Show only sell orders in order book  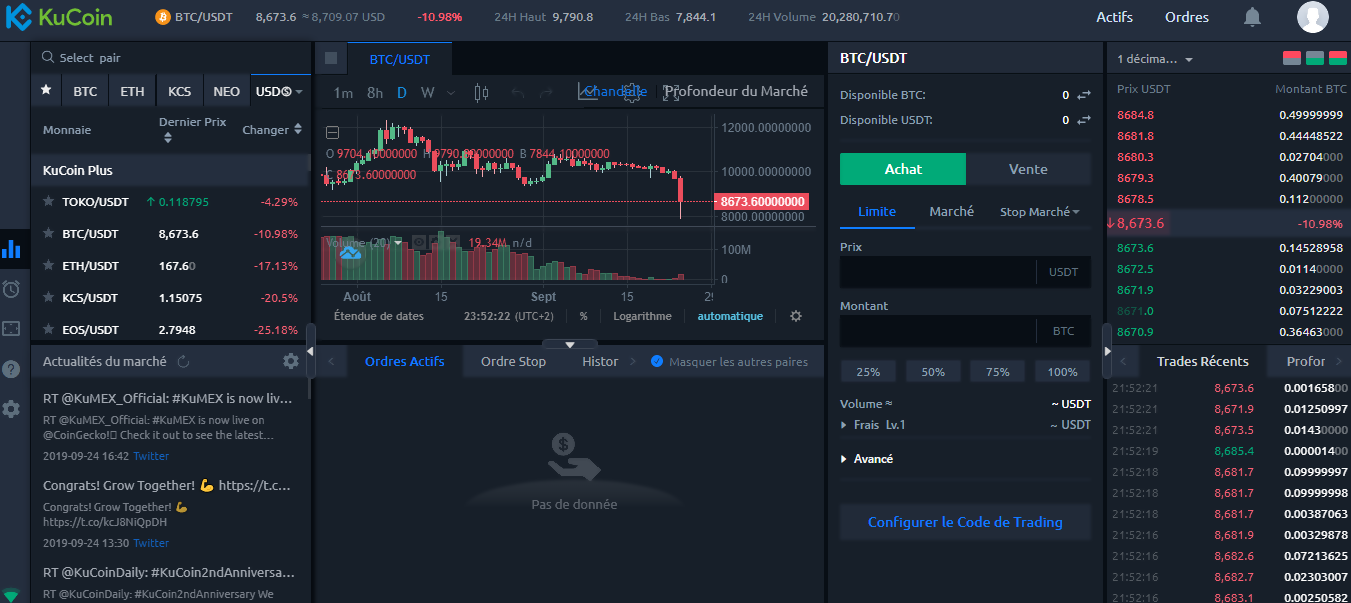click(x=1291, y=58)
